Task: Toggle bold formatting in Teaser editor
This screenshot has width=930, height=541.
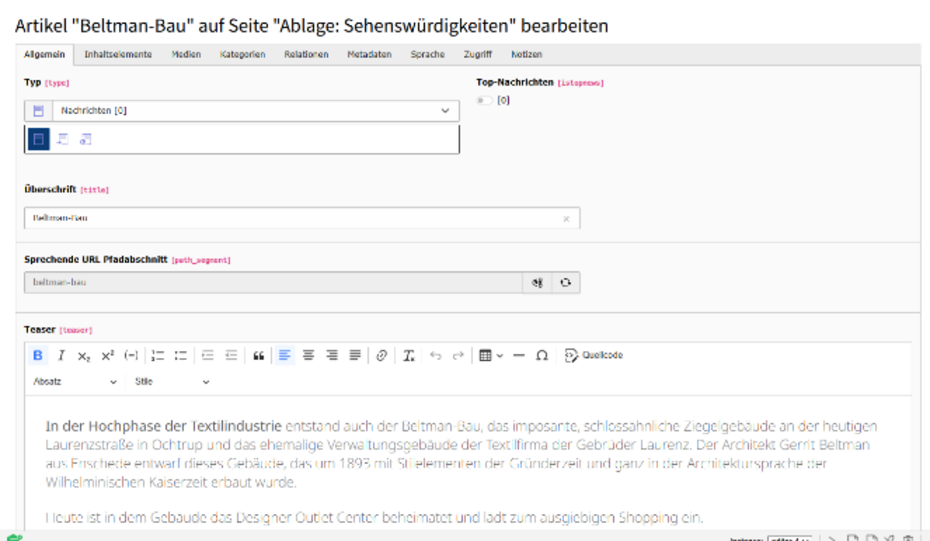Action: pos(38,355)
